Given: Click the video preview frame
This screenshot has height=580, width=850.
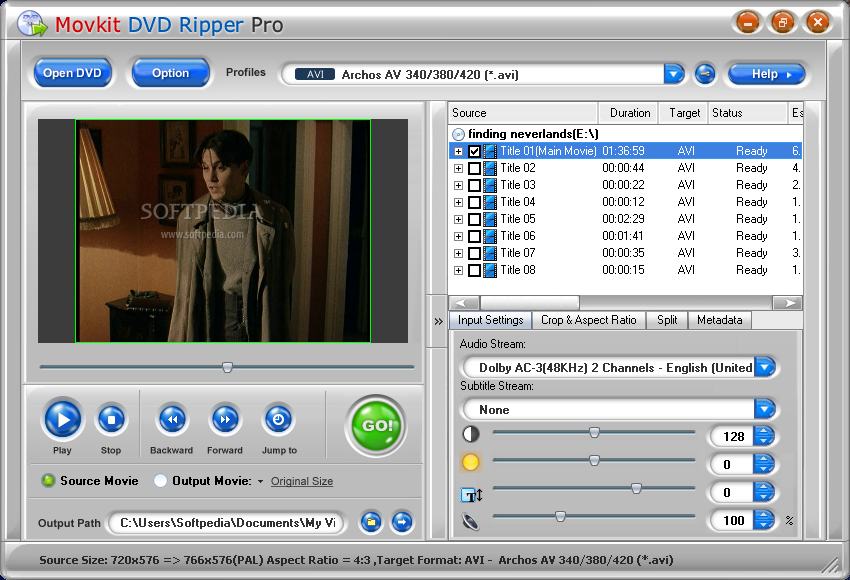Looking at the screenshot, I should click(x=223, y=231).
